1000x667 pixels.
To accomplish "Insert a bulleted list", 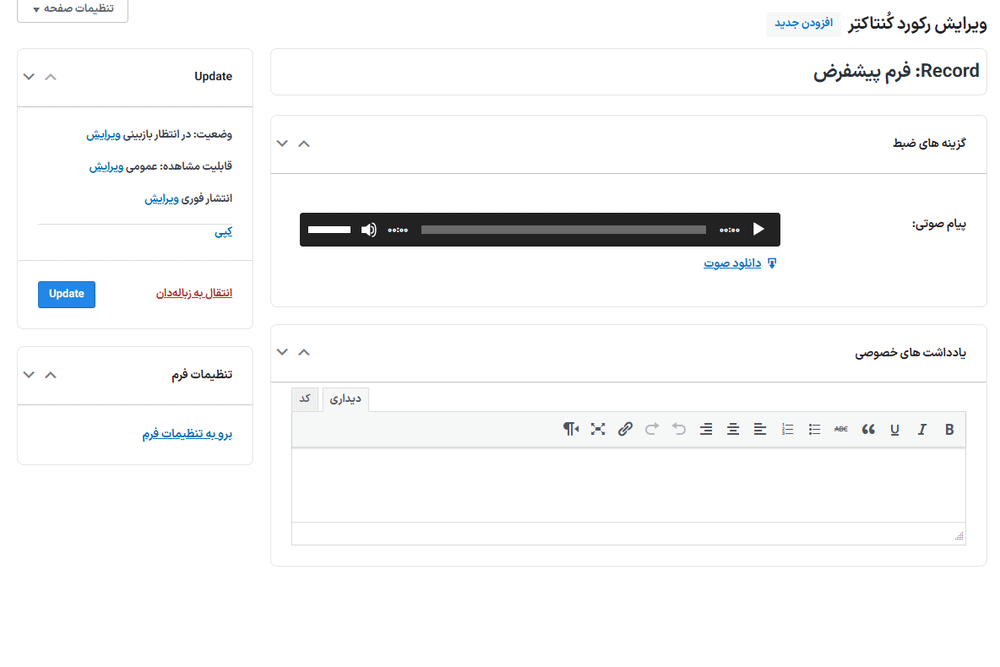I will (814, 429).
